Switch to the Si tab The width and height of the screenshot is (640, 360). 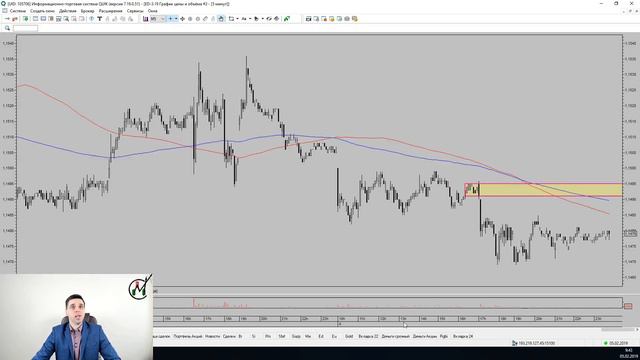tap(253, 336)
